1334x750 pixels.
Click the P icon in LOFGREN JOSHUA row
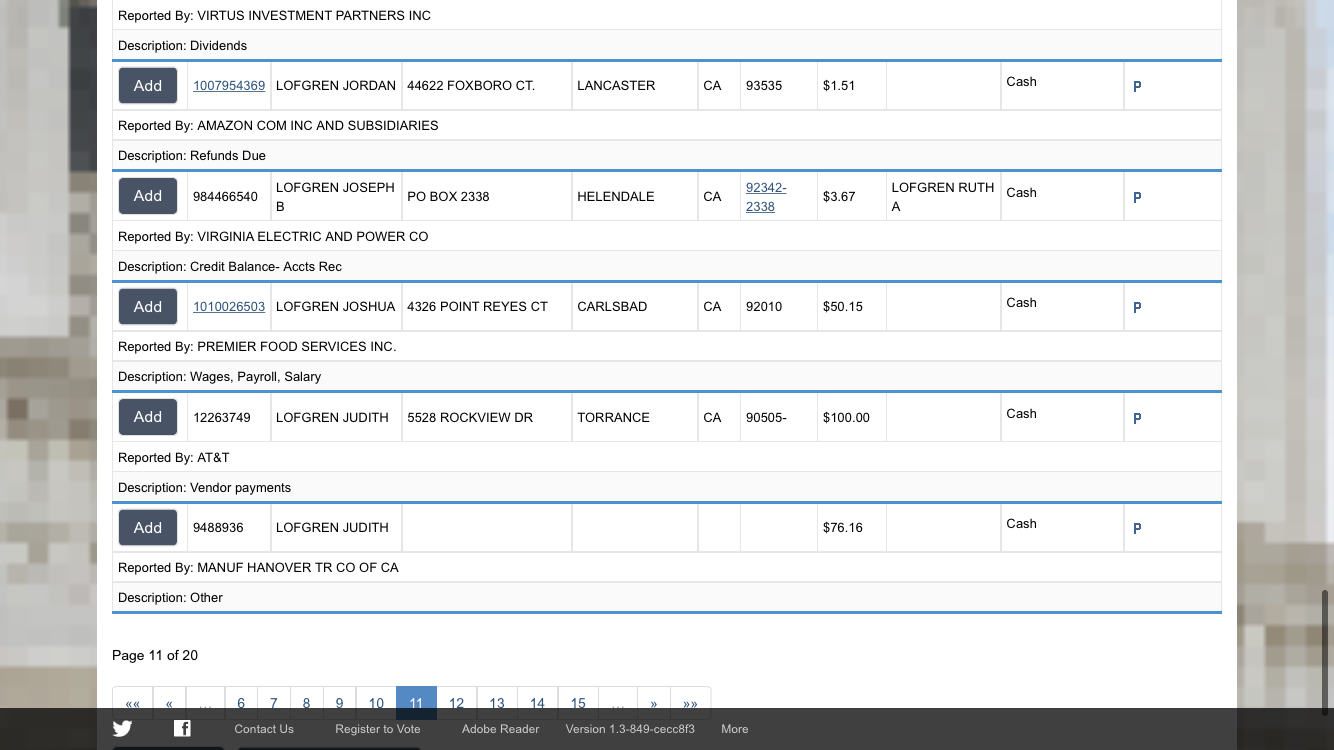click(1137, 308)
